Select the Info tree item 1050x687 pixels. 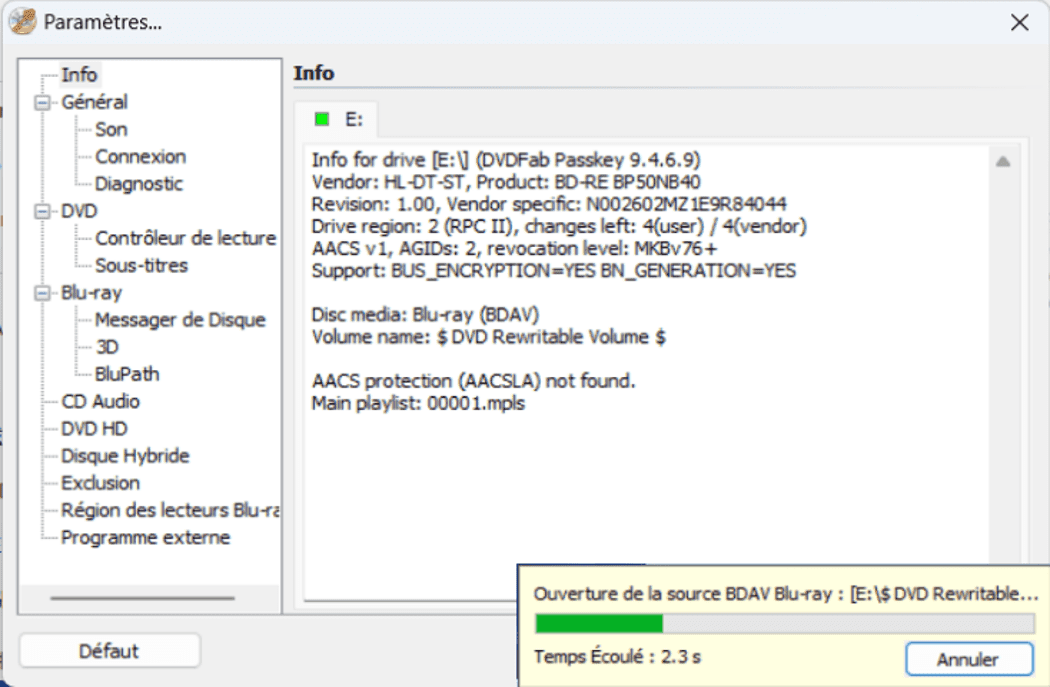tap(79, 74)
